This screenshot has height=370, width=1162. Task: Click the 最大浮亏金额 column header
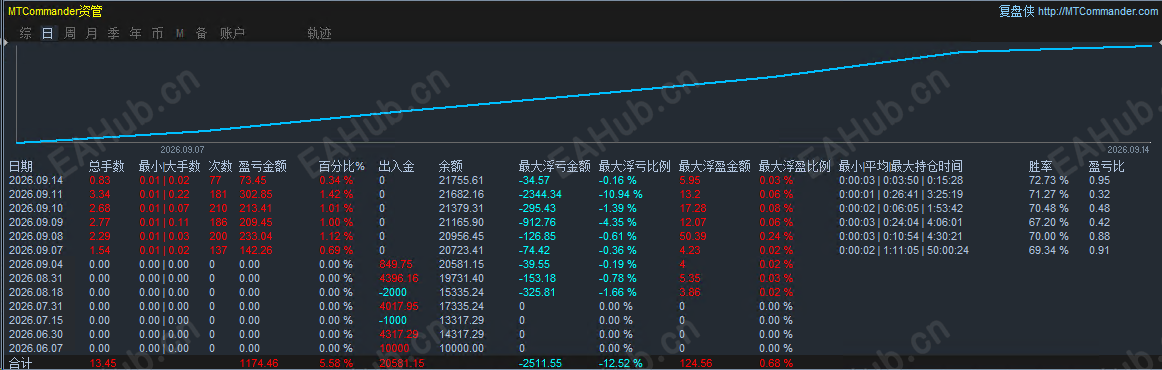point(554,166)
